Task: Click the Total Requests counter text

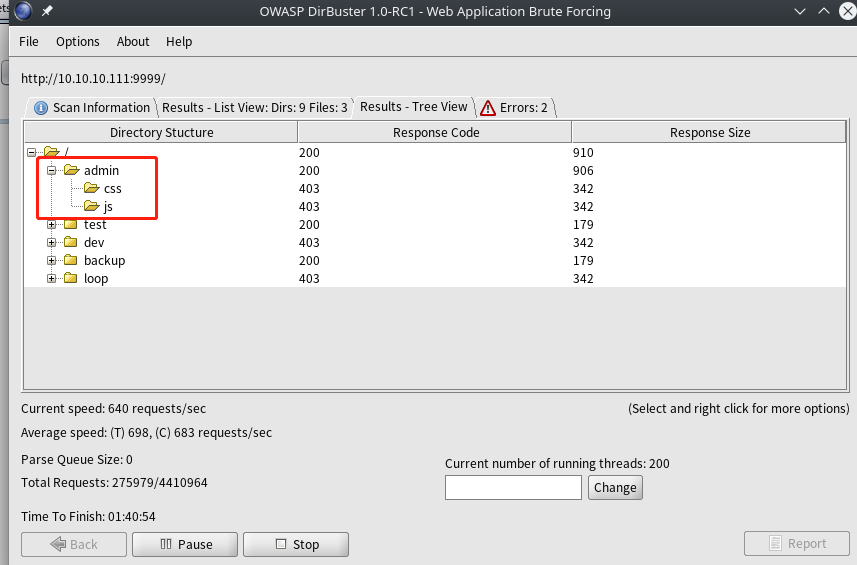Action: pyautogui.click(x=114, y=482)
